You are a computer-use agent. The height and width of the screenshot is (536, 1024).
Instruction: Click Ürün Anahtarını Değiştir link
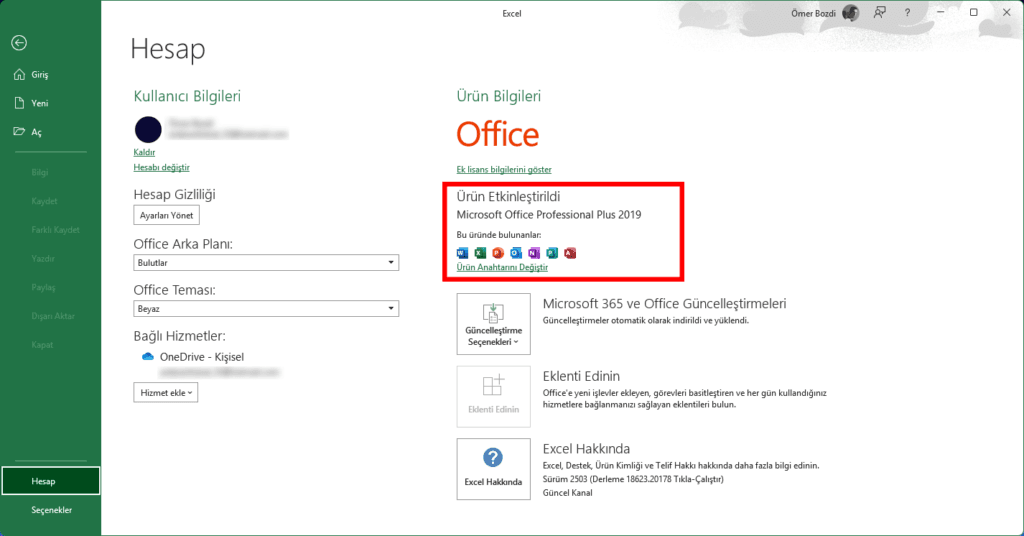click(502, 268)
